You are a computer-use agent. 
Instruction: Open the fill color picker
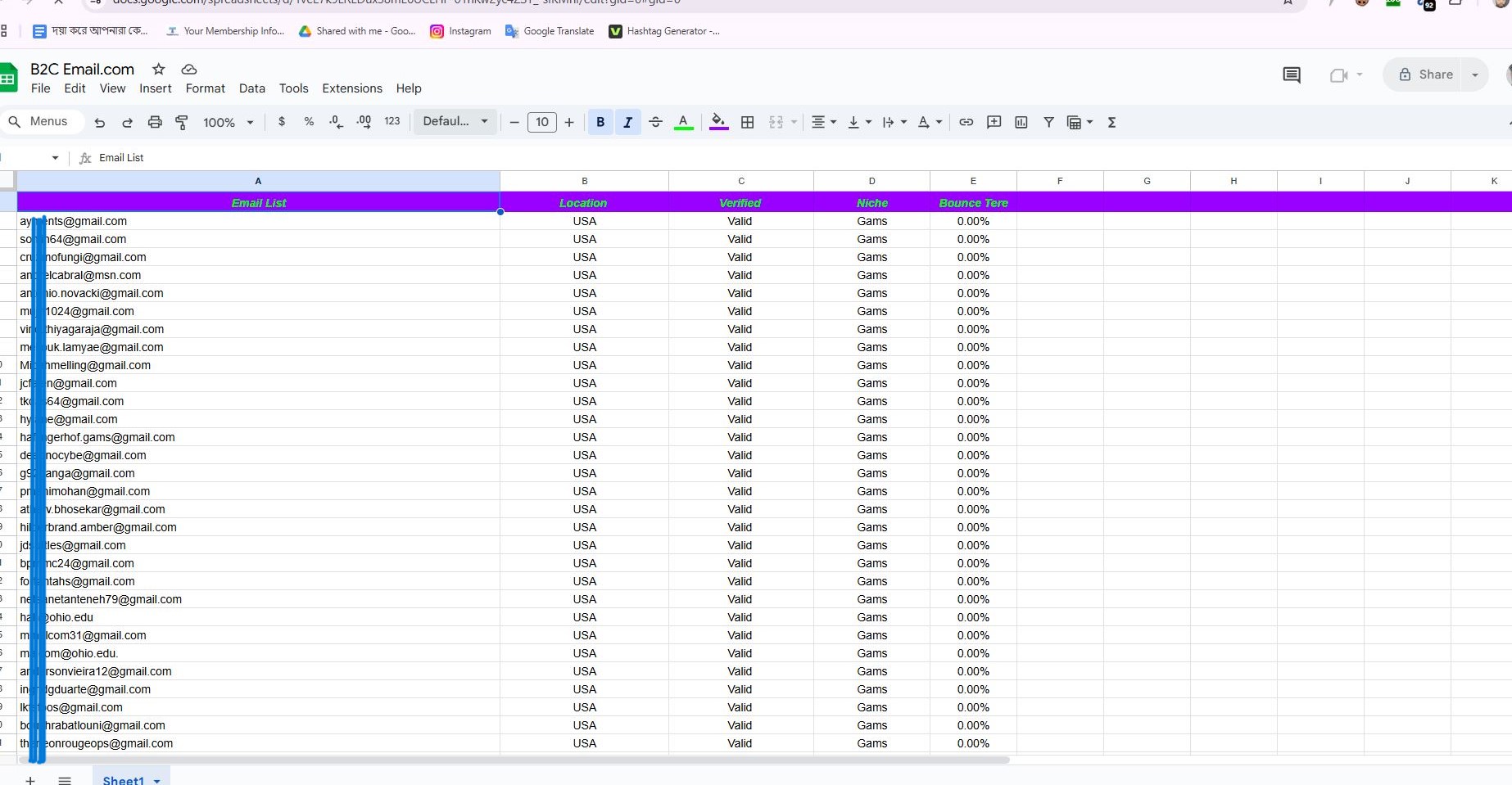point(718,122)
